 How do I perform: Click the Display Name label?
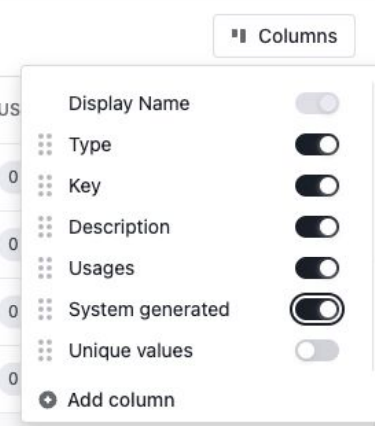pyautogui.click(x=129, y=104)
